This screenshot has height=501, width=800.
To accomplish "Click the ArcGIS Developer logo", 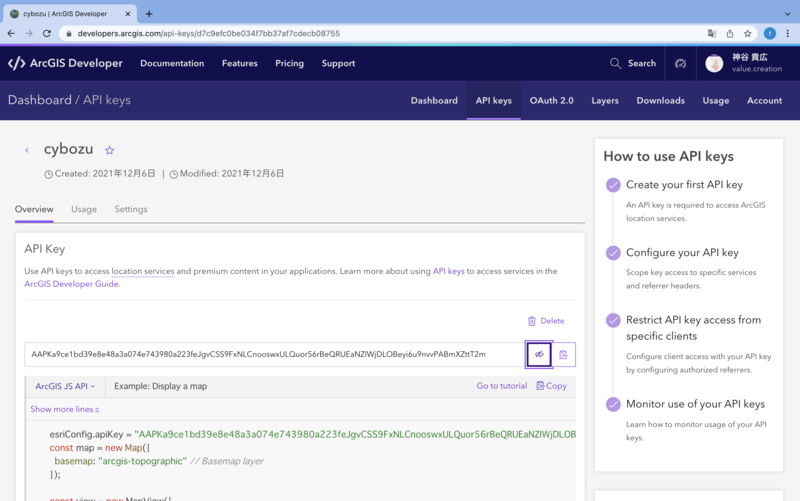I will 65,63.
